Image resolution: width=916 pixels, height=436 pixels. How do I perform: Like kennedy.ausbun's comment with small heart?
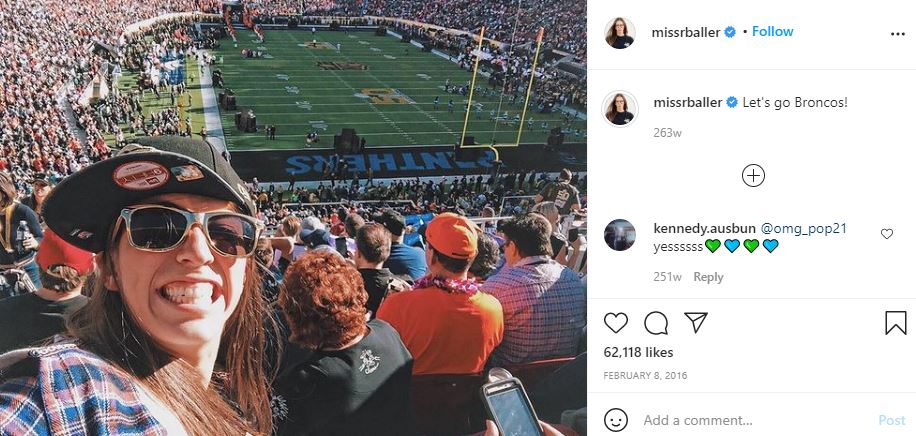(886, 234)
